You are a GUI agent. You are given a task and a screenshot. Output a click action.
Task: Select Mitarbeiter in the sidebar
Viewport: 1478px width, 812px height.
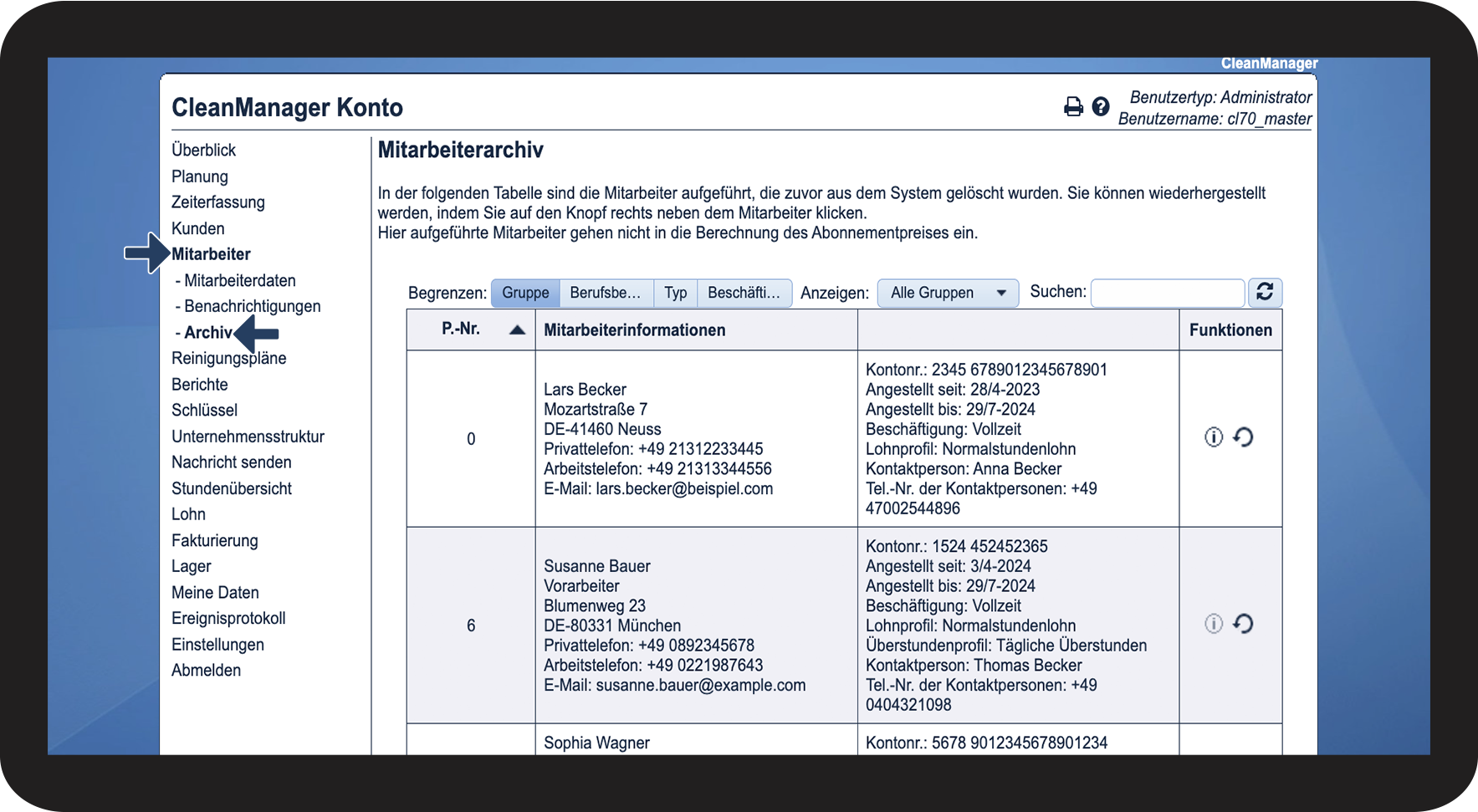point(212,254)
